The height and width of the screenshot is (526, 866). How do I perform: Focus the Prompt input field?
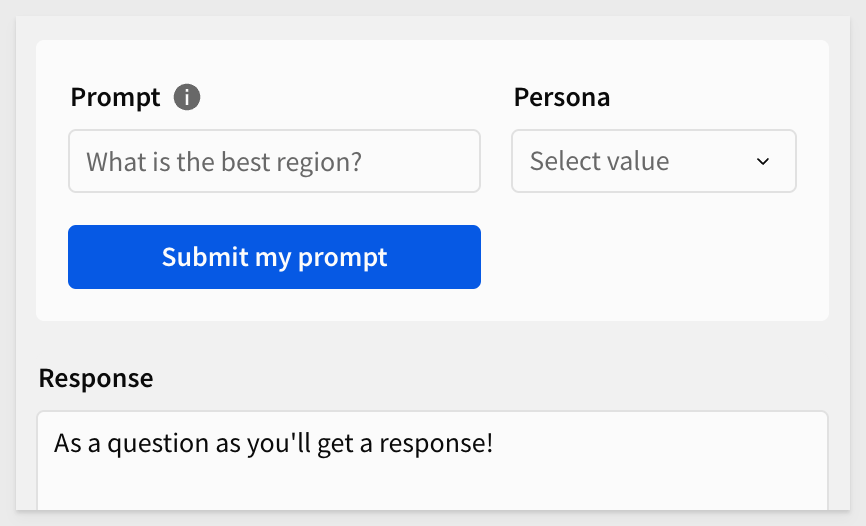[274, 161]
